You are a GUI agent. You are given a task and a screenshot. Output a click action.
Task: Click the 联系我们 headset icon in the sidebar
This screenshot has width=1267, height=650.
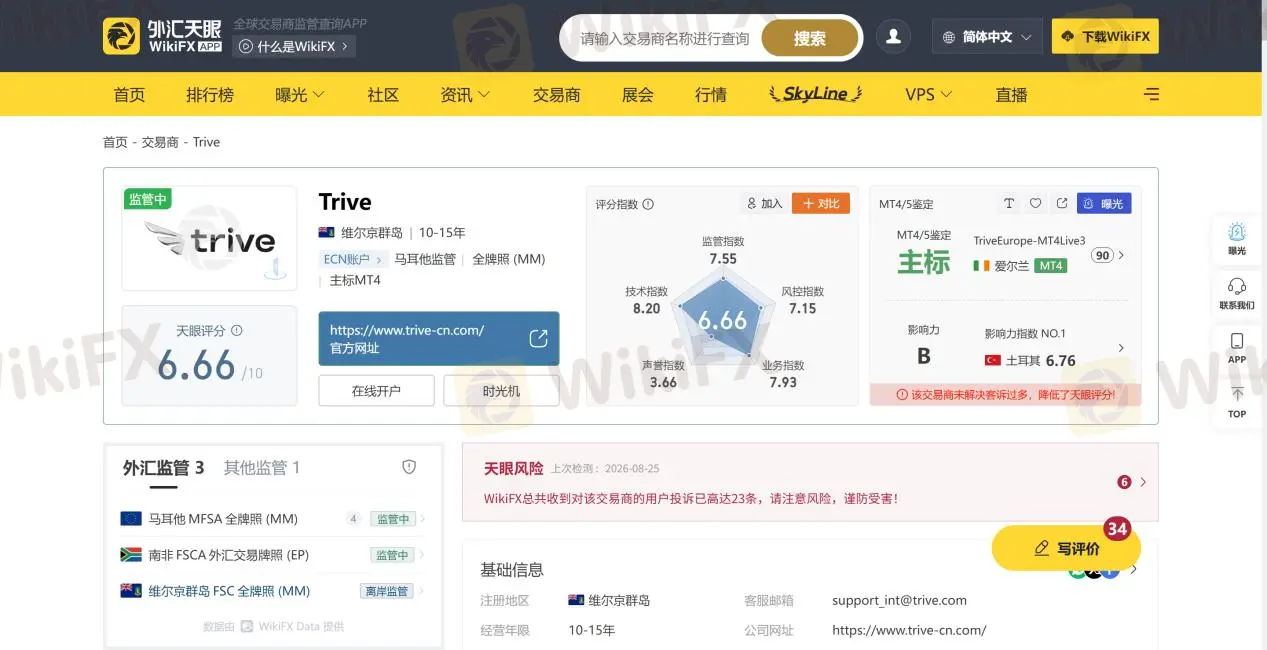(1237, 293)
